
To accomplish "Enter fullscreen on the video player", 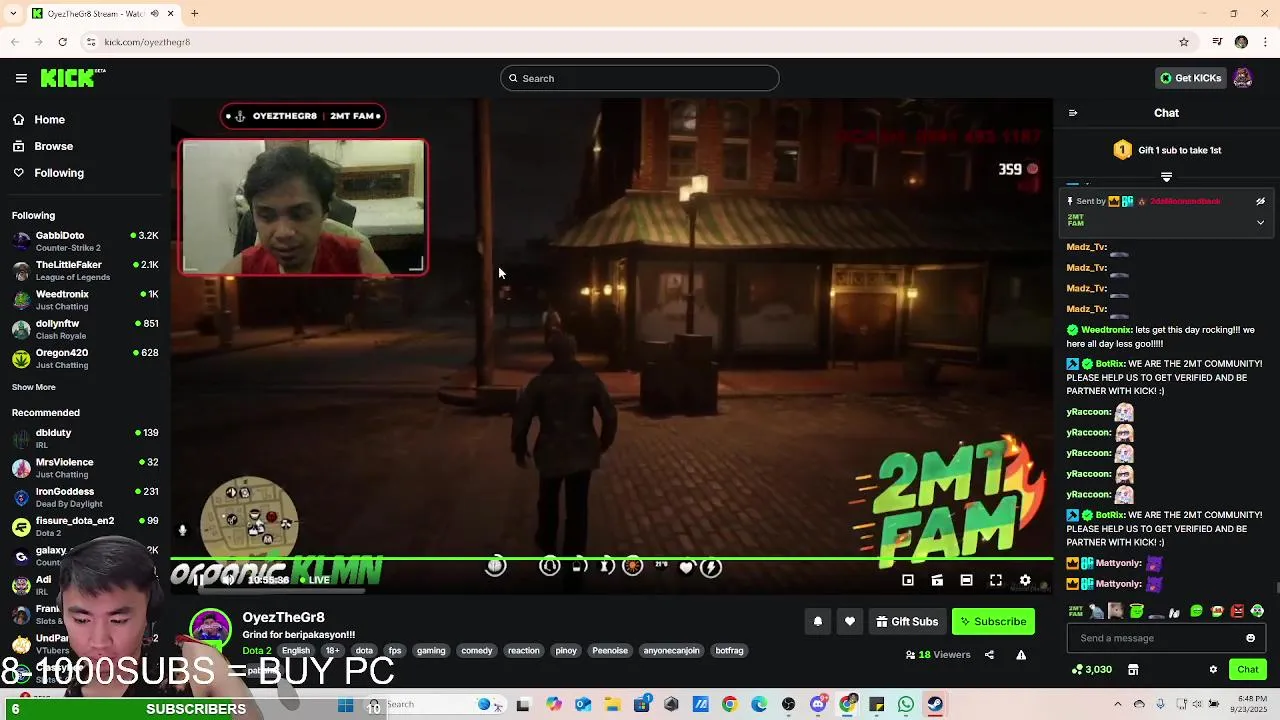I will [996, 580].
